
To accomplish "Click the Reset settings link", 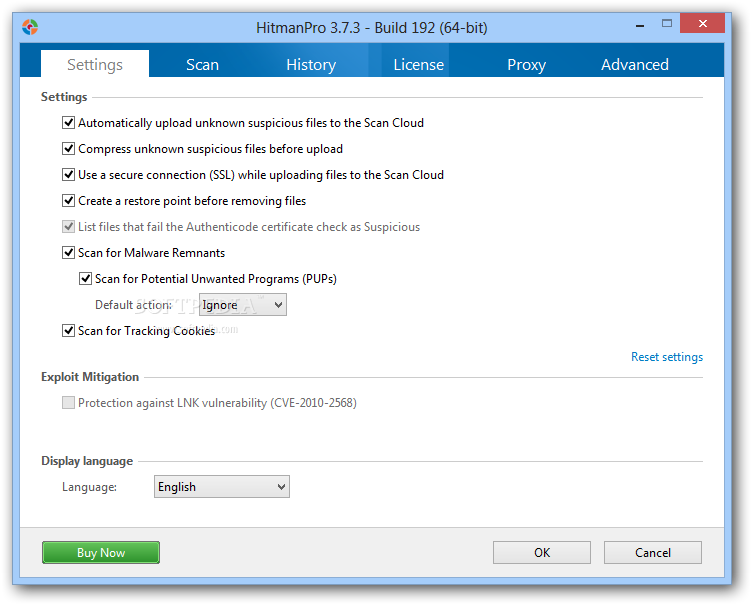I will pyautogui.click(x=667, y=357).
